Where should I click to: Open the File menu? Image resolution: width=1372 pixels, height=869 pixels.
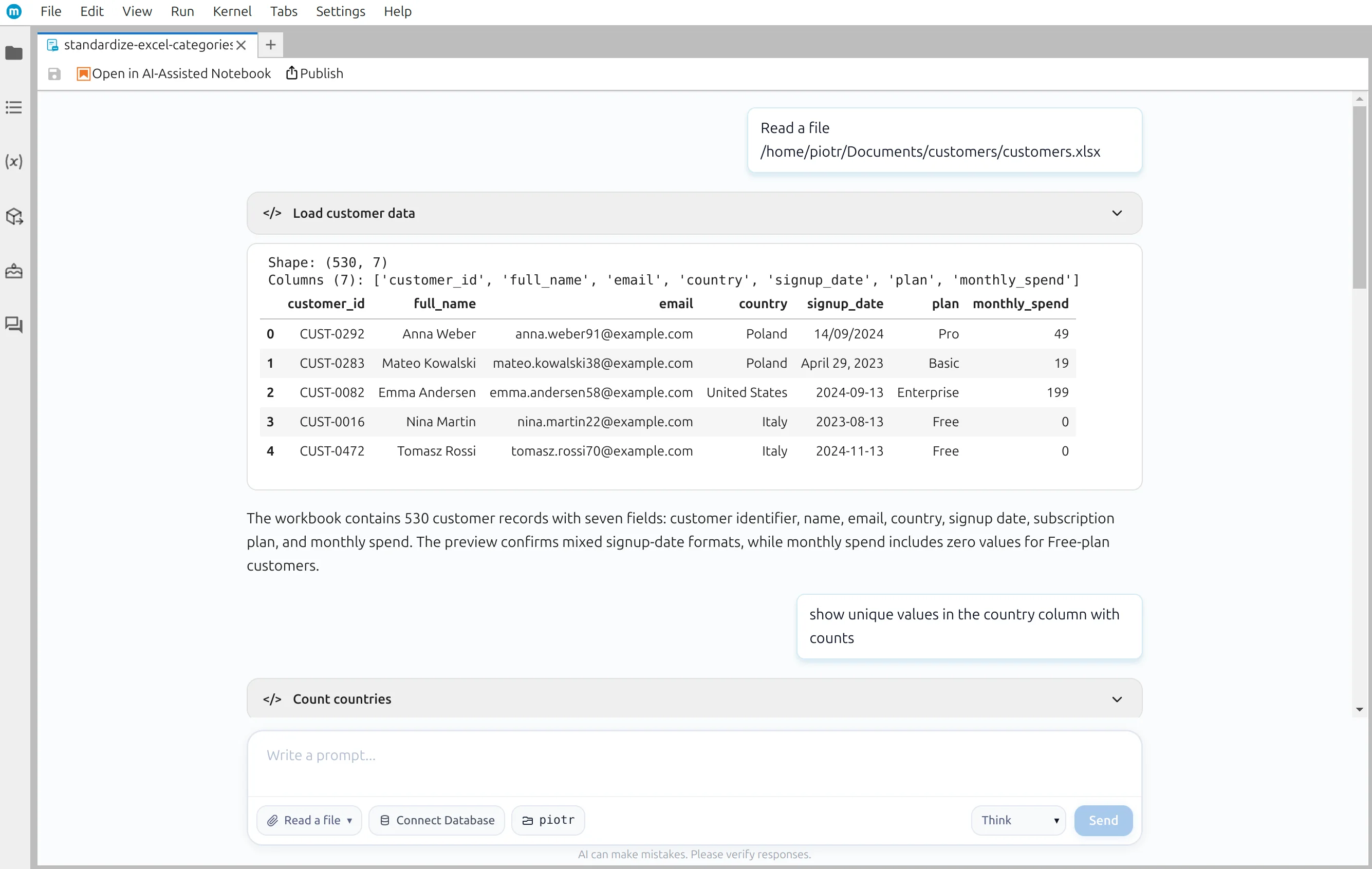click(x=51, y=11)
